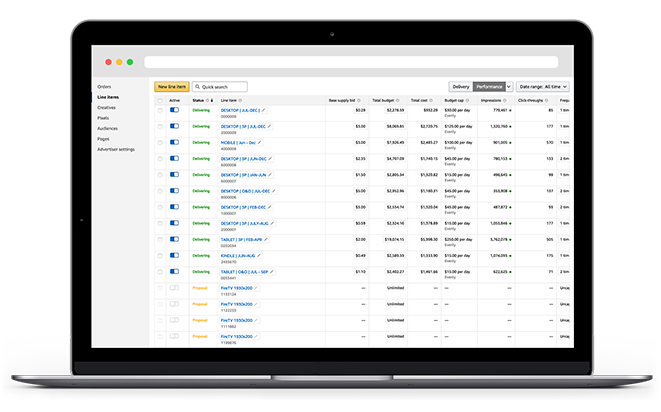661x412 pixels.
Task: Open FireTV 1930x200 link with ID 1111882
Action: [236, 320]
